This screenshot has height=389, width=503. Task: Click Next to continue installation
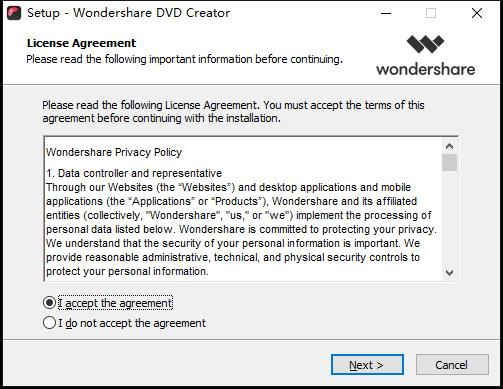pos(367,365)
